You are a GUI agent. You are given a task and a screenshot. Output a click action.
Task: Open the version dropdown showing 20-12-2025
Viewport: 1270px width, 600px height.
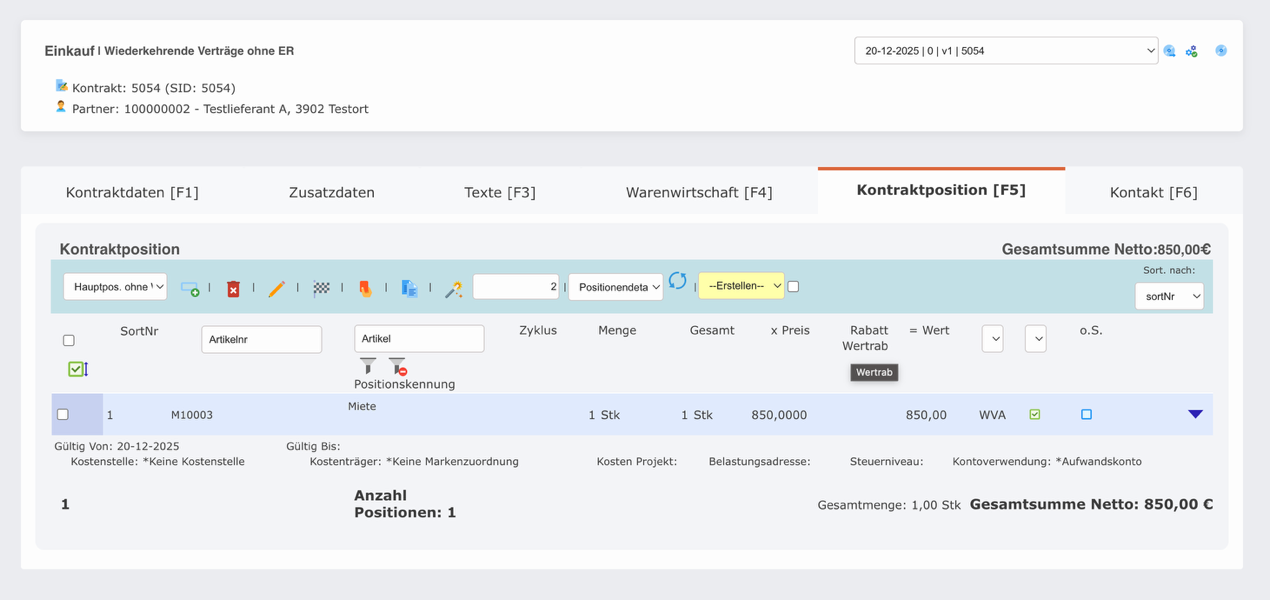(1005, 49)
